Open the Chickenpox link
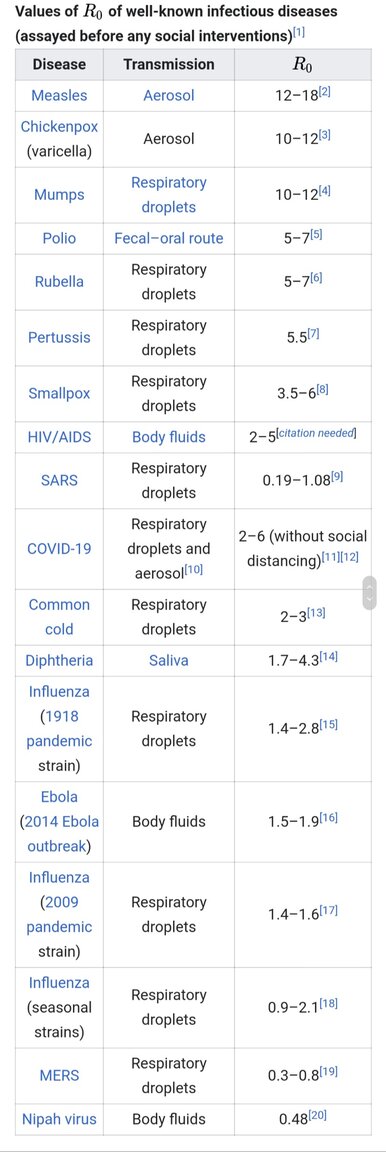The image size is (386, 1152). 59,126
